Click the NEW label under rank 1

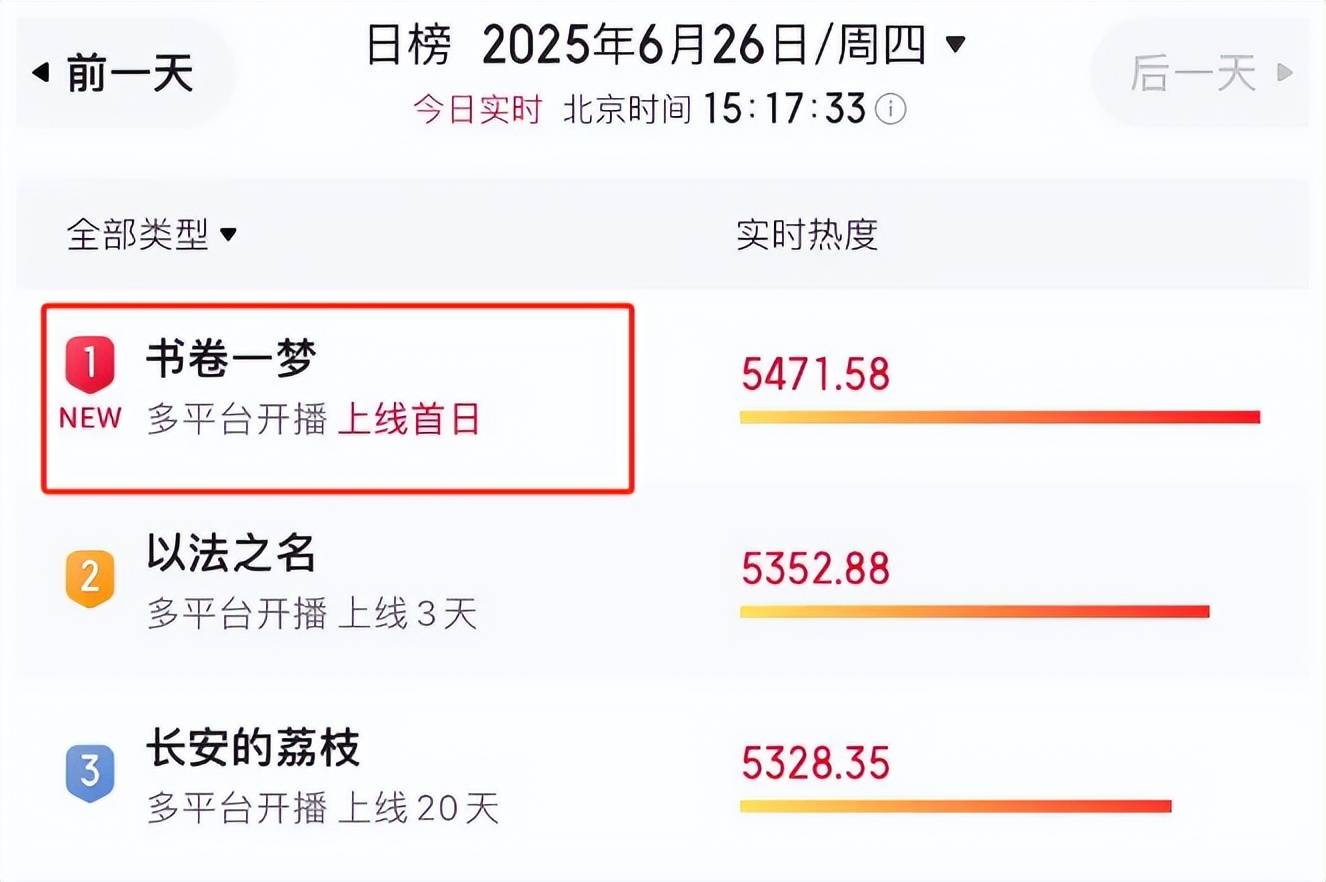pos(90,418)
